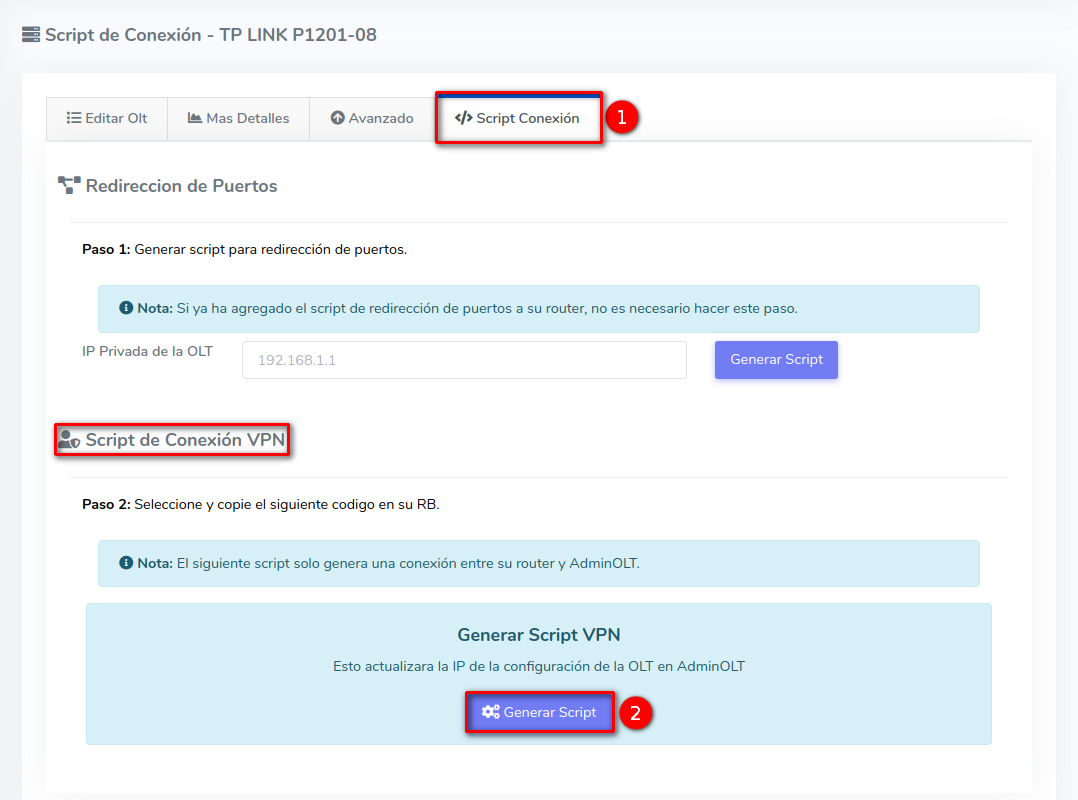Click the user shield icon beside Script de Conexión VPN
The image size is (1078, 800).
coord(69,440)
